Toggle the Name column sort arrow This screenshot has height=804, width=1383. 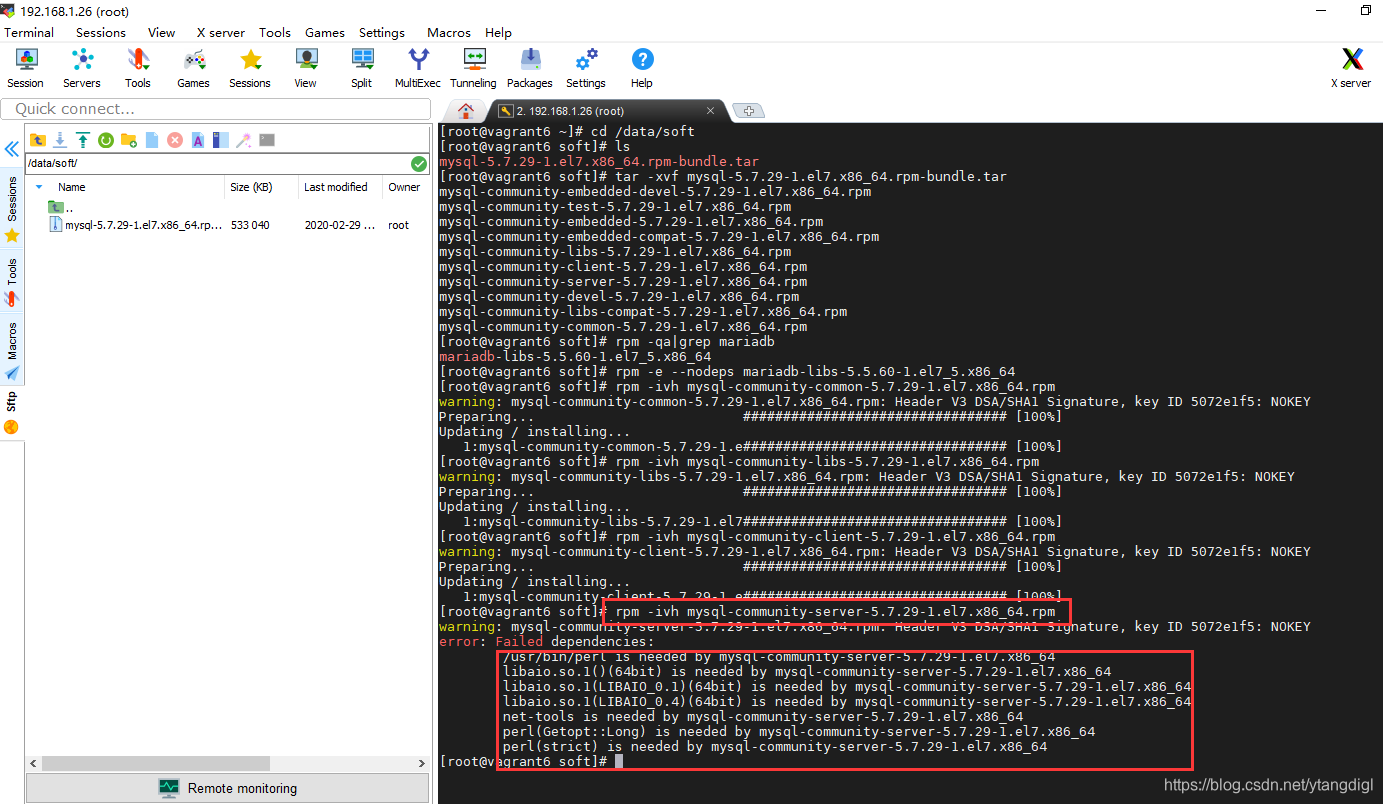coord(39,187)
